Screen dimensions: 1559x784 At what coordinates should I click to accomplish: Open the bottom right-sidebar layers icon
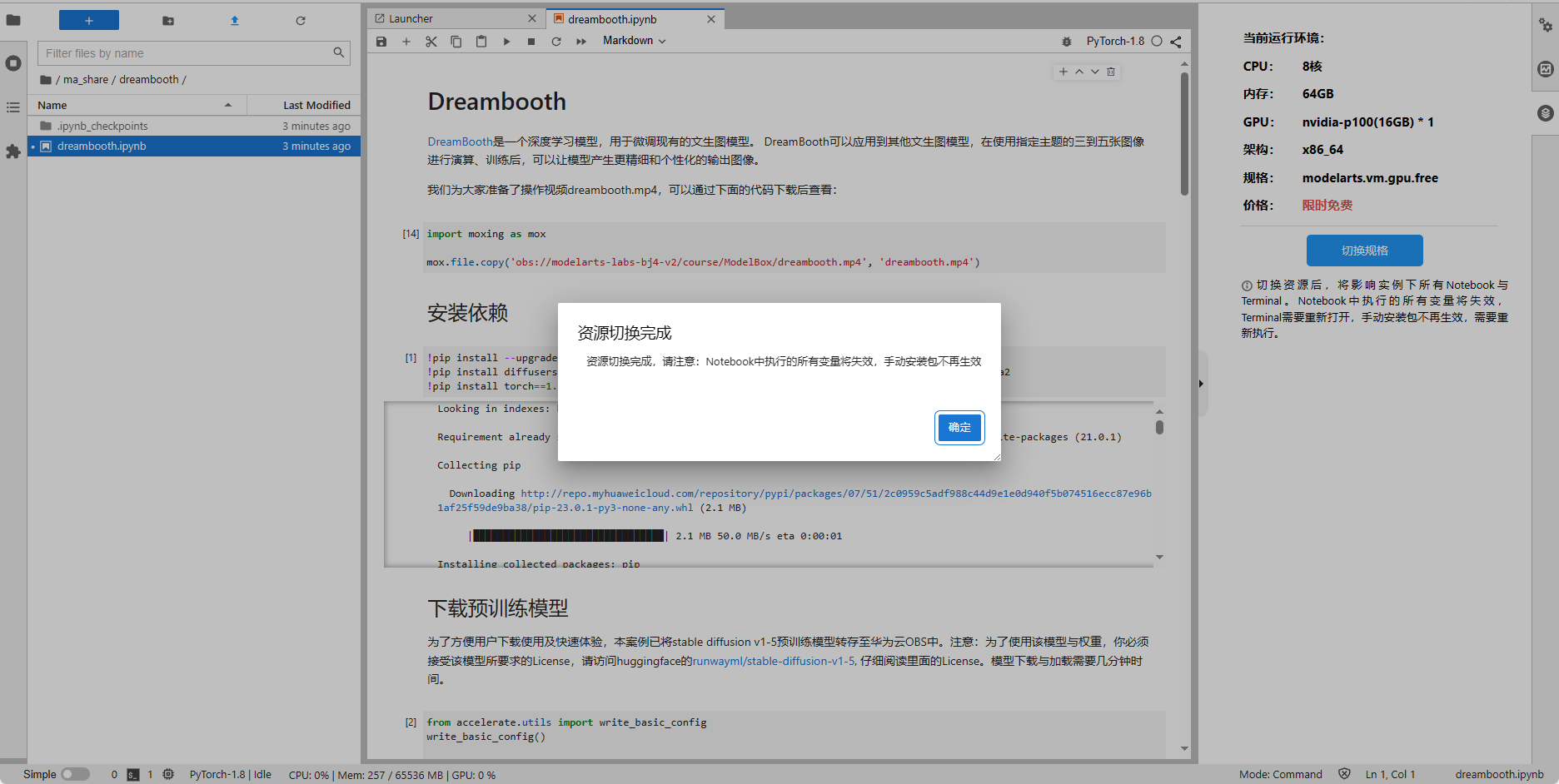[x=1546, y=113]
